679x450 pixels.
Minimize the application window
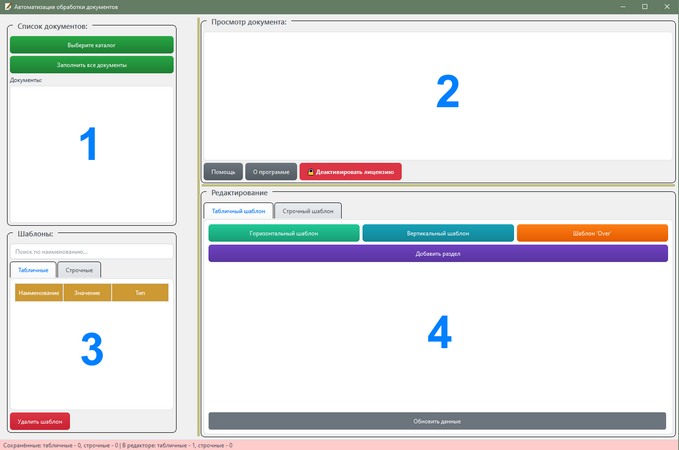(623, 6)
